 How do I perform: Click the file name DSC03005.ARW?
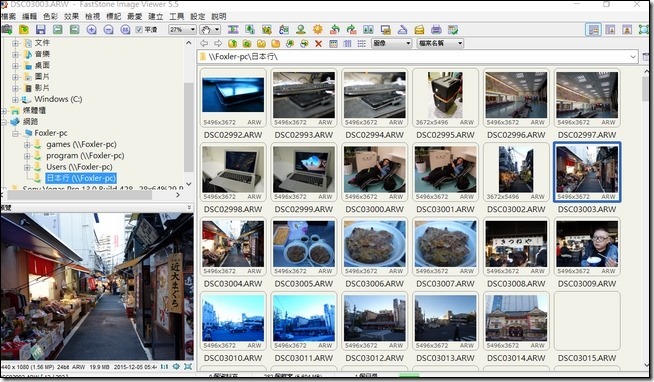click(304, 284)
